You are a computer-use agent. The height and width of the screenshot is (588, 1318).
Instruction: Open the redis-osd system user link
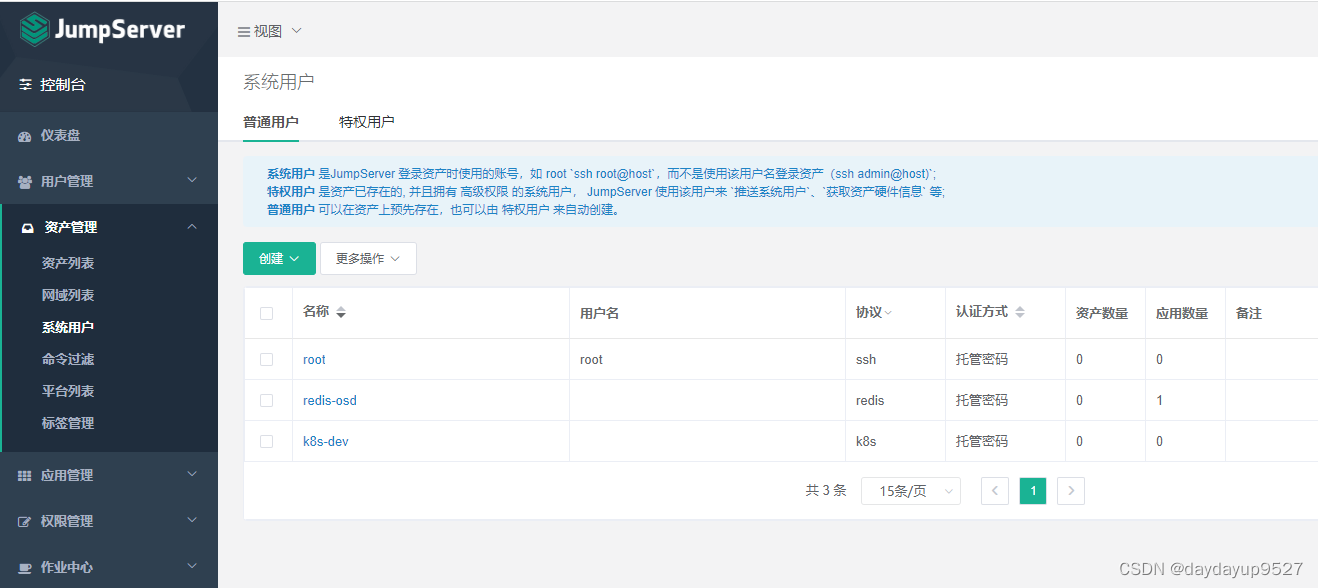tap(330, 400)
